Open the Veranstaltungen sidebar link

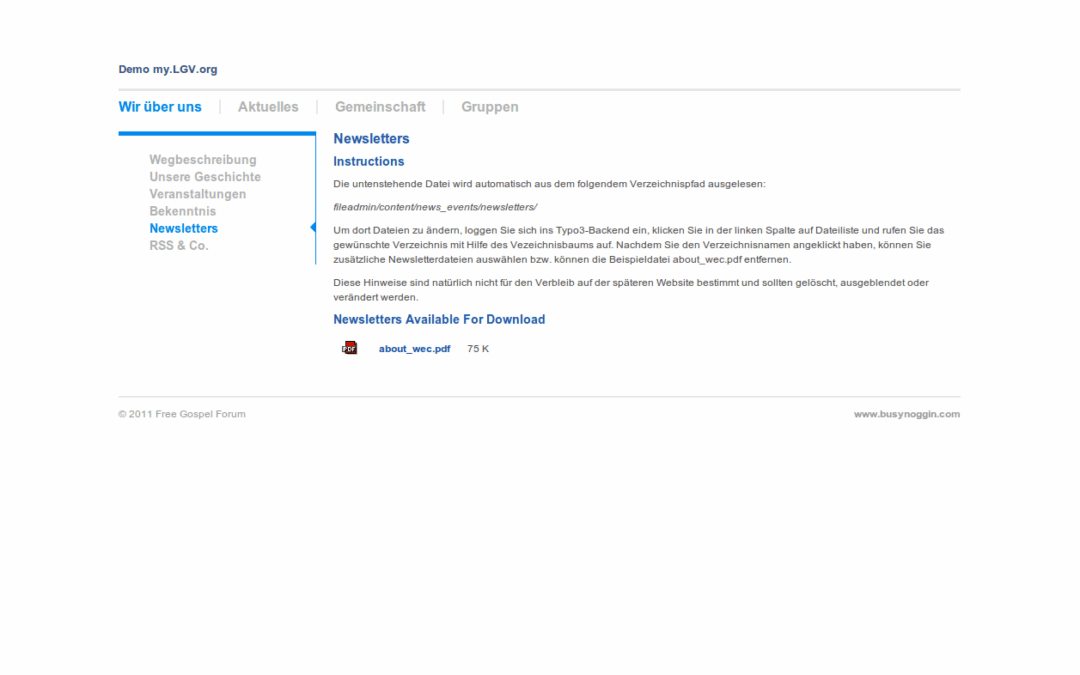[198, 194]
